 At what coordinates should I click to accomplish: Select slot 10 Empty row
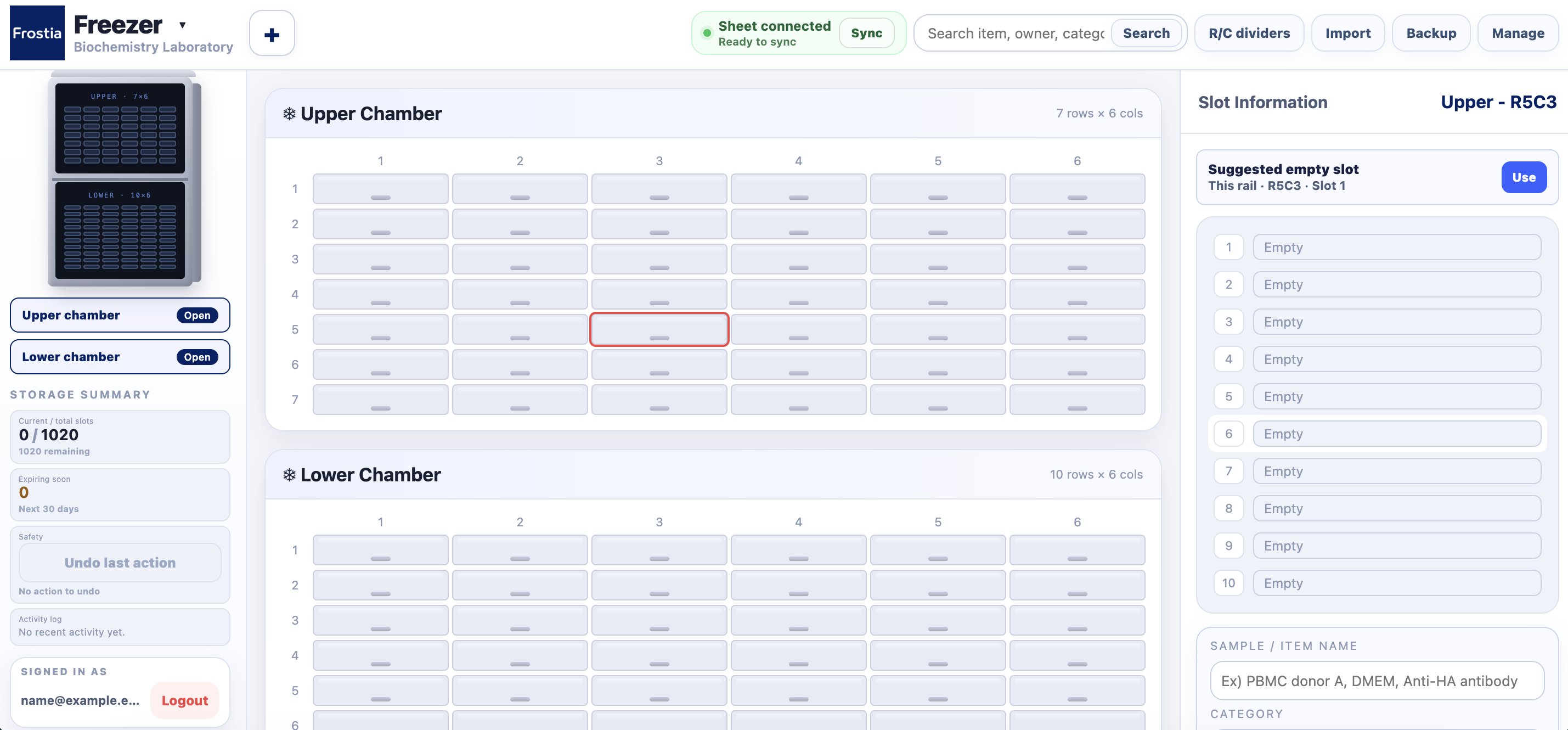pyautogui.click(x=1377, y=583)
